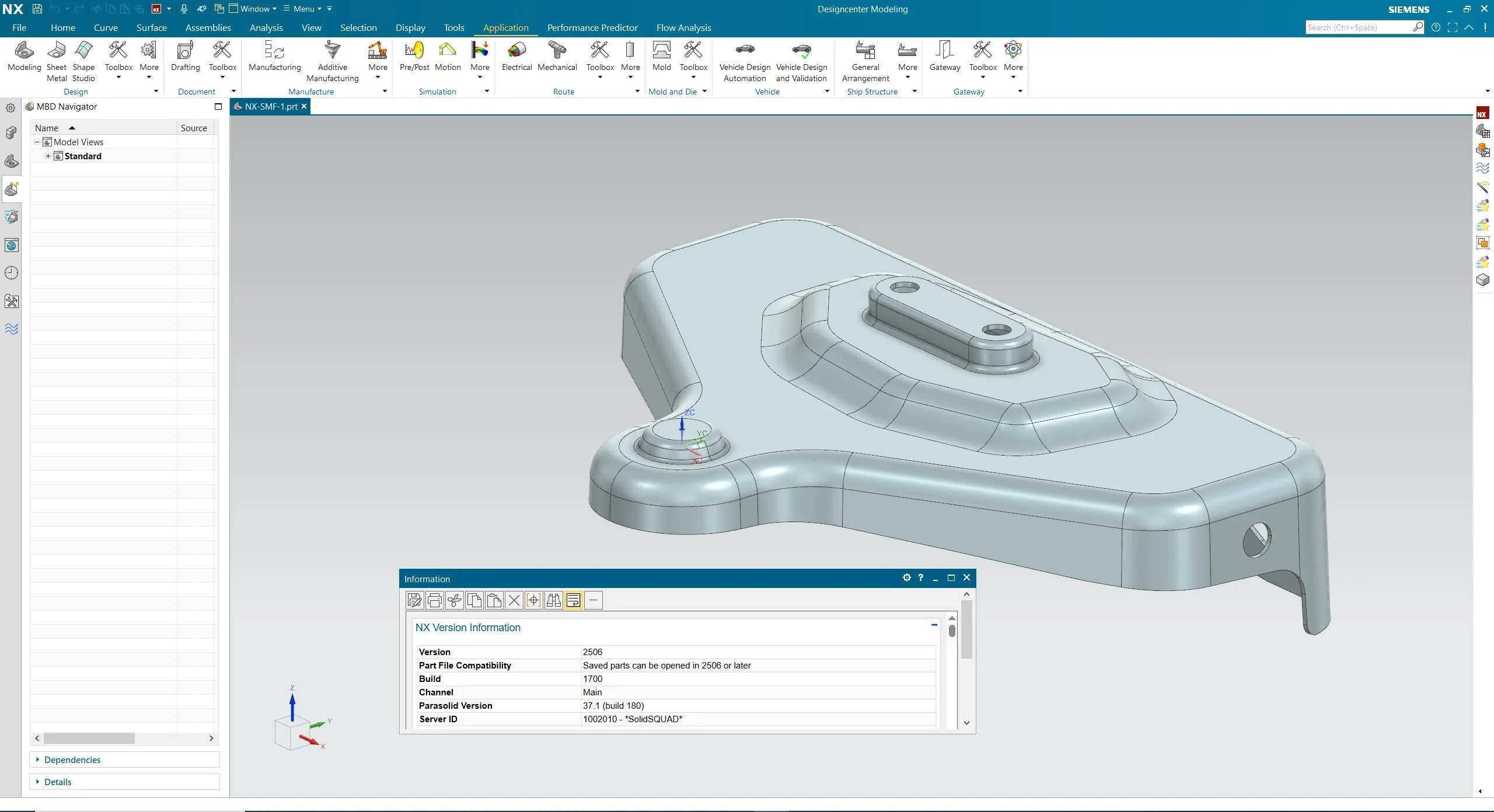Screen dimensions: 1494x812
Task: Start the Drafting application
Action: [x=185, y=57]
